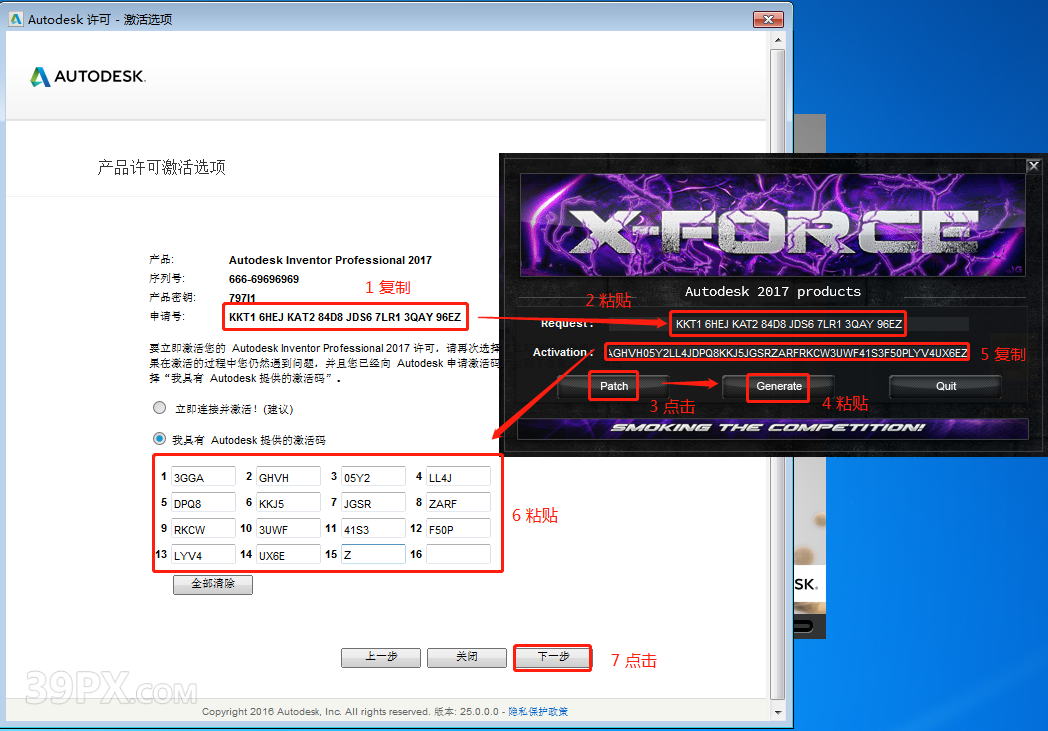Click activation code field 1 containing 3GGA
Image resolution: width=1048 pixels, height=731 pixels.
tap(203, 477)
